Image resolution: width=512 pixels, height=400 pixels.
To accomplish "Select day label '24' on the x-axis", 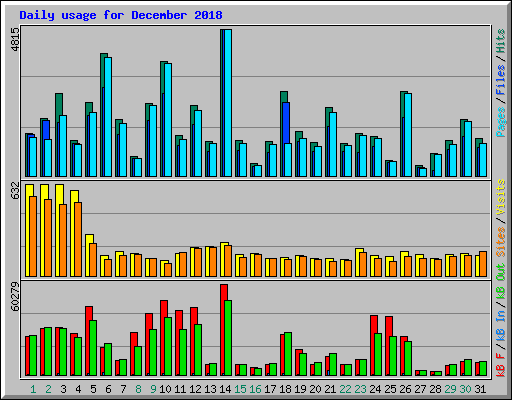I will [x=375, y=389].
